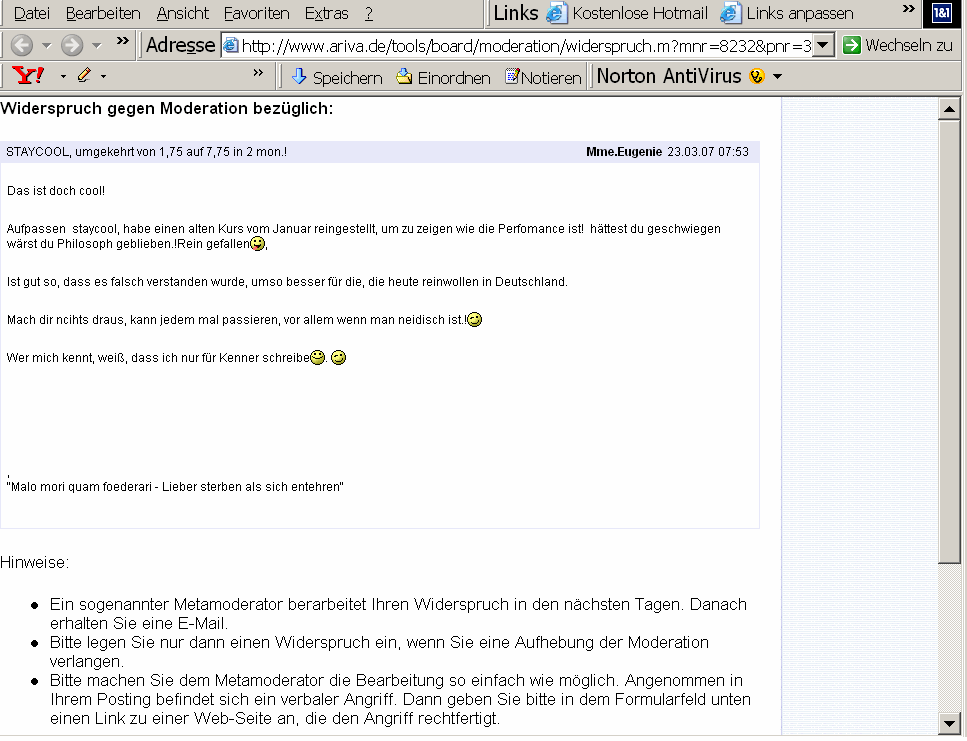The image size is (967, 741).
Task: Open the Back button history dropdown
Action: [x=44, y=46]
